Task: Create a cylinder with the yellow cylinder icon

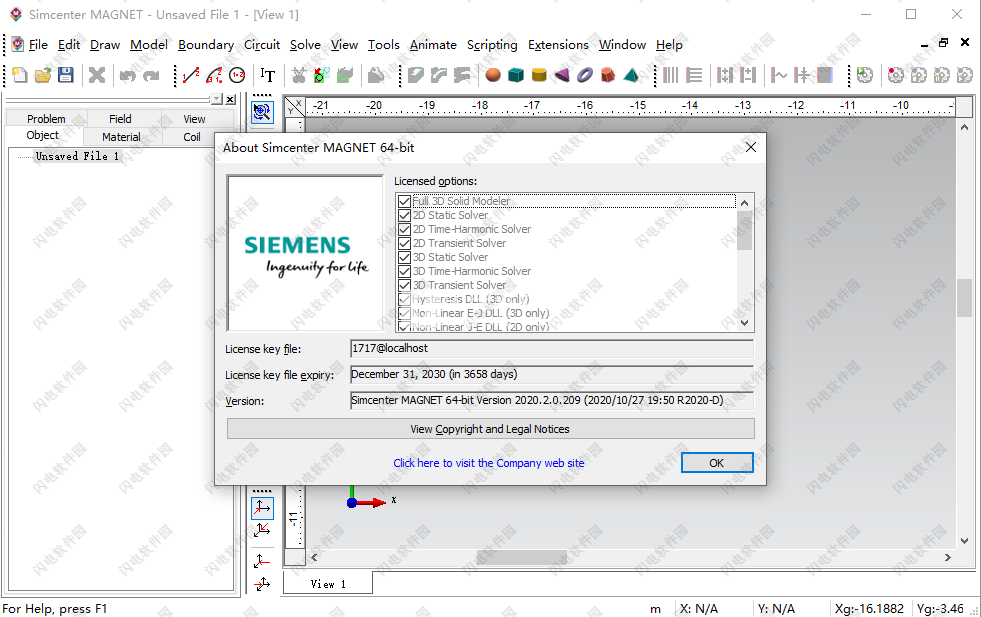Action: click(539, 75)
